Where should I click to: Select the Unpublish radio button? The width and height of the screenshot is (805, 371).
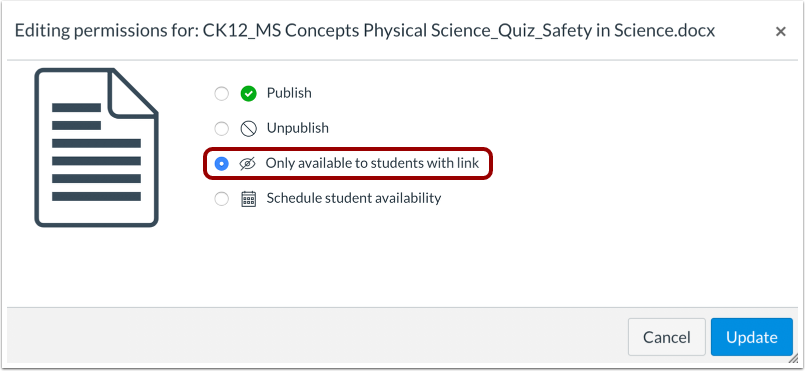221,129
